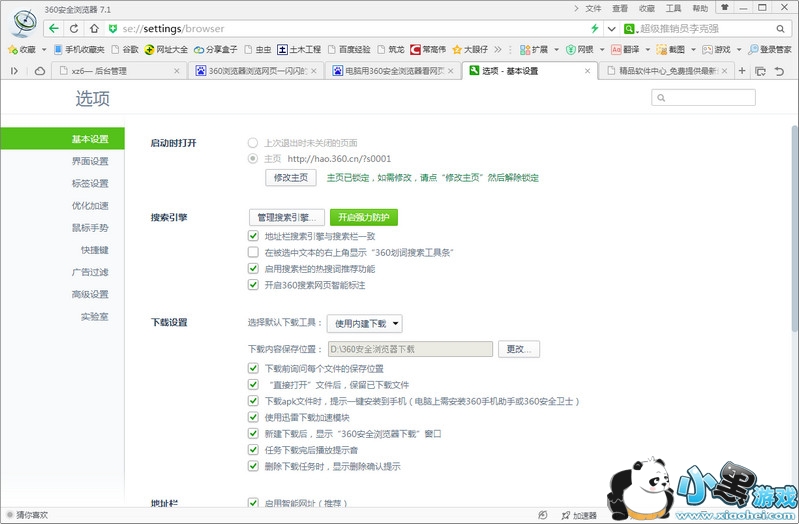
Task: Toggle the sidebar icon left of tabs
Action: coord(14,71)
